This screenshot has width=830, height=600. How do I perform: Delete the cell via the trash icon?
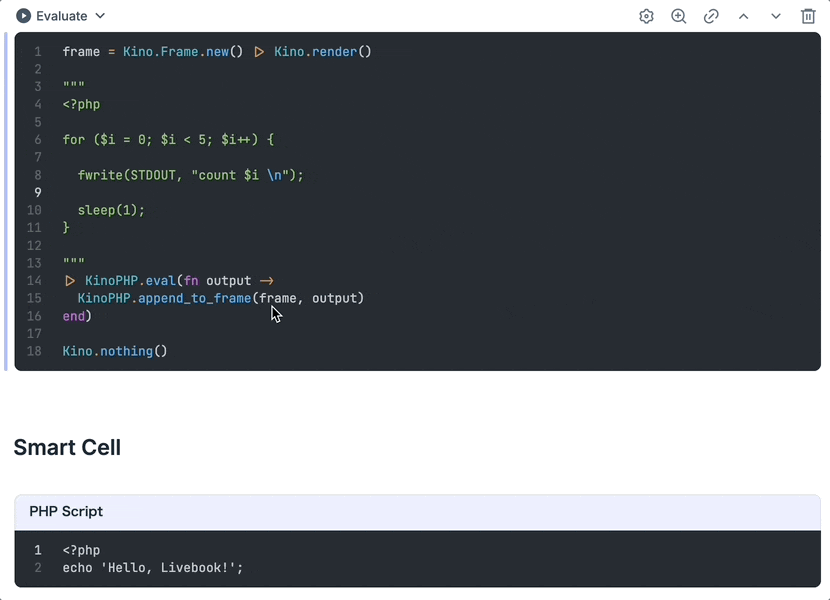coord(807,16)
